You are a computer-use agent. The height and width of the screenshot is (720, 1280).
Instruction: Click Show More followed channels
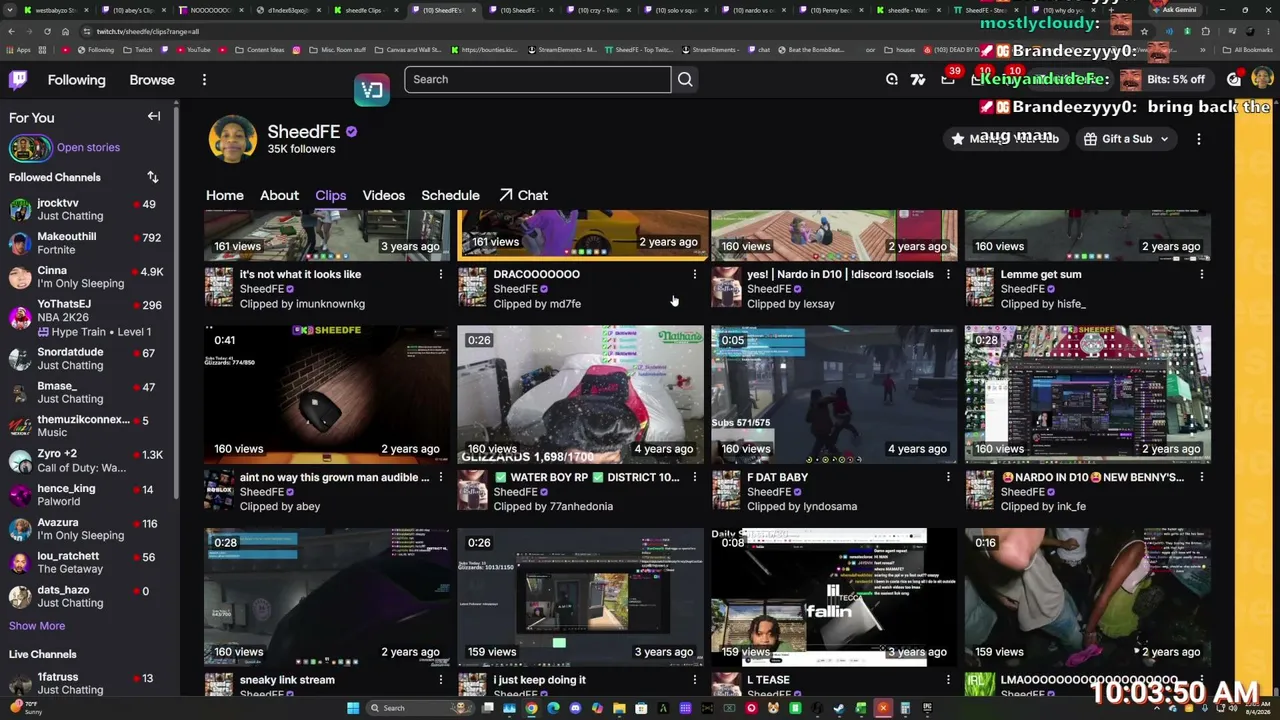click(37, 626)
